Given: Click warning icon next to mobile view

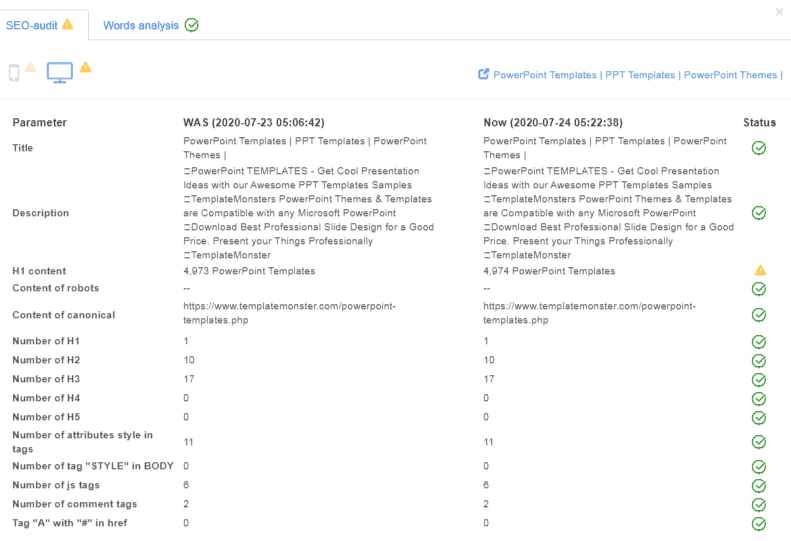Looking at the screenshot, I should tap(31, 67).
